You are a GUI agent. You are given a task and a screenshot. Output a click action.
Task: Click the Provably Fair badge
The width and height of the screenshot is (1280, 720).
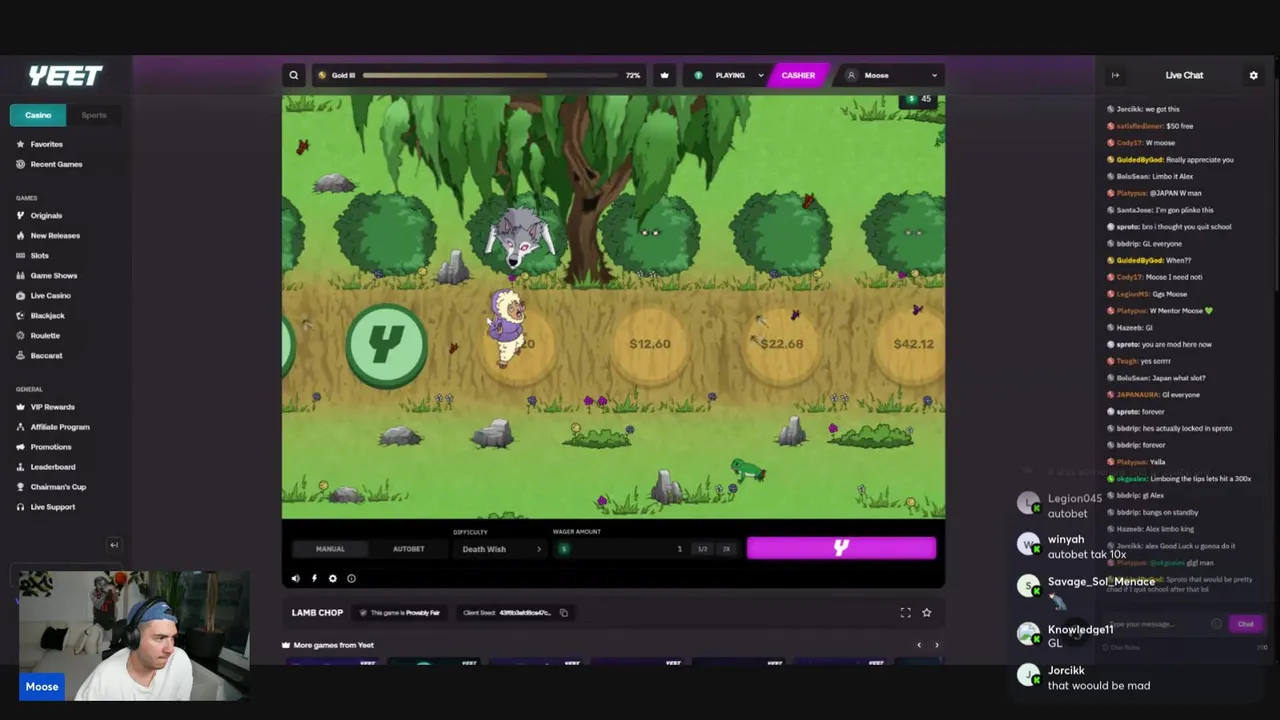point(401,613)
